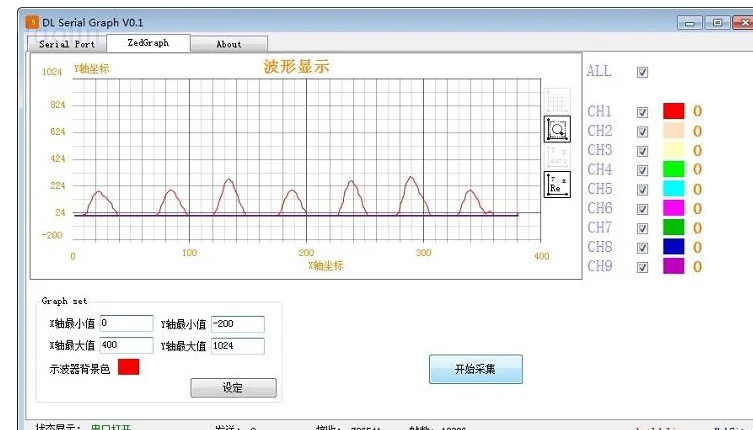Toggle the ALL channels checkbox
Screen dimensions: 753x430
642,72
